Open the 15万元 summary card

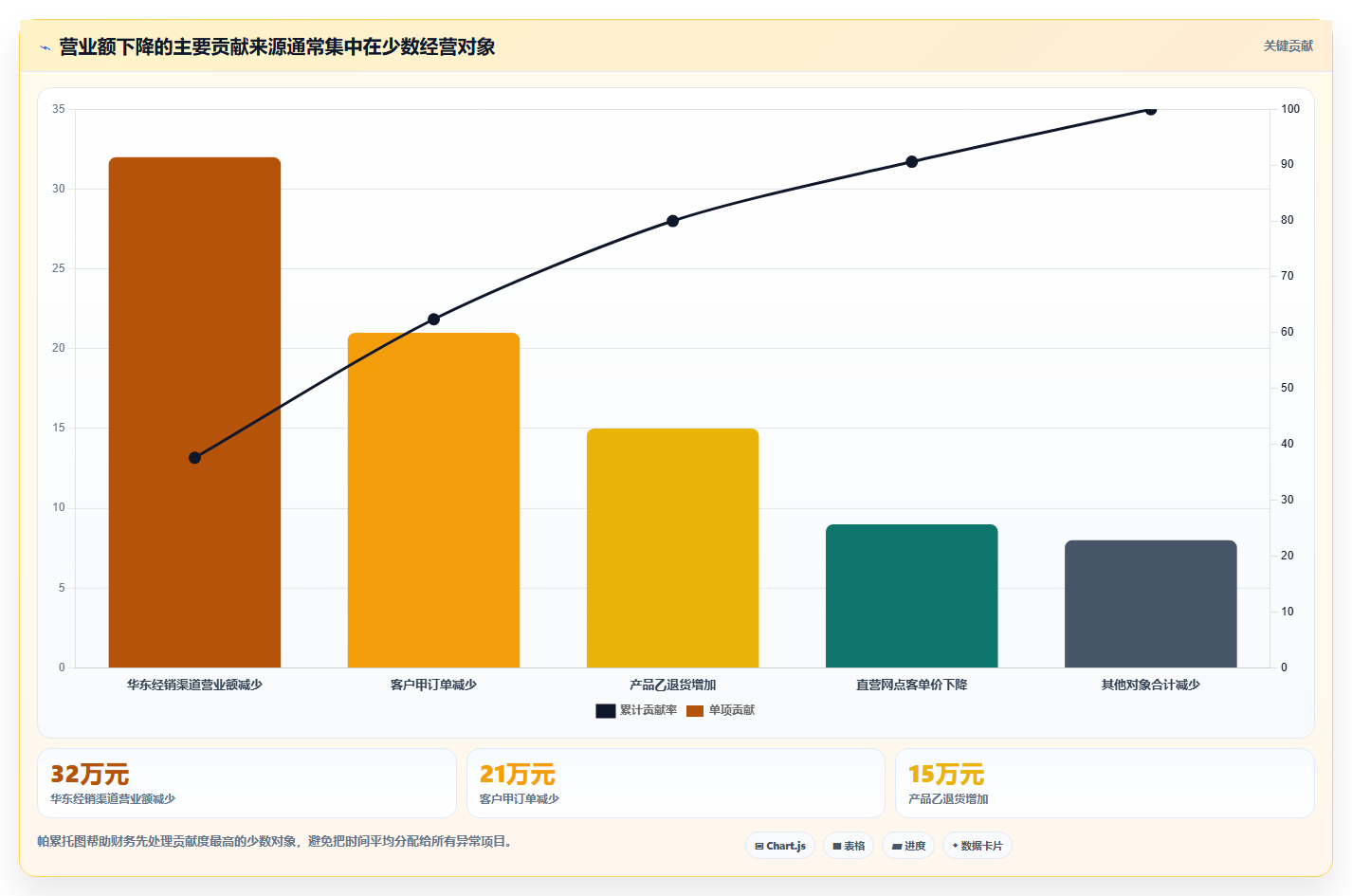(1105, 783)
